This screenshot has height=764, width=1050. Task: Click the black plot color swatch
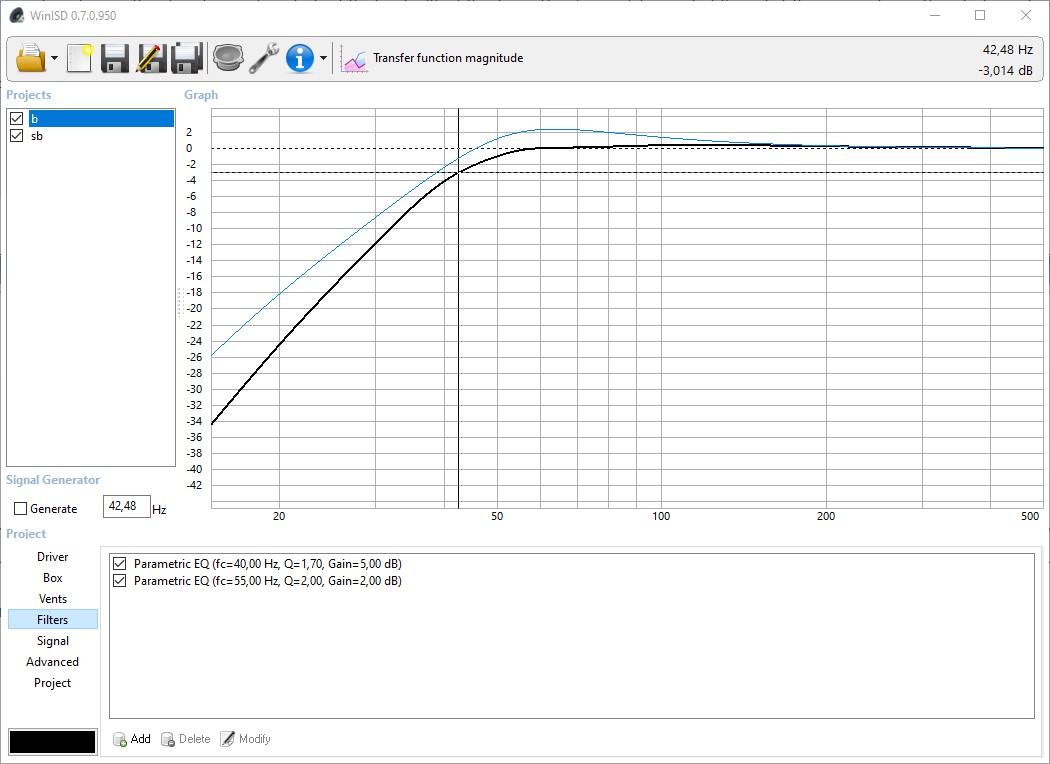tap(52, 742)
